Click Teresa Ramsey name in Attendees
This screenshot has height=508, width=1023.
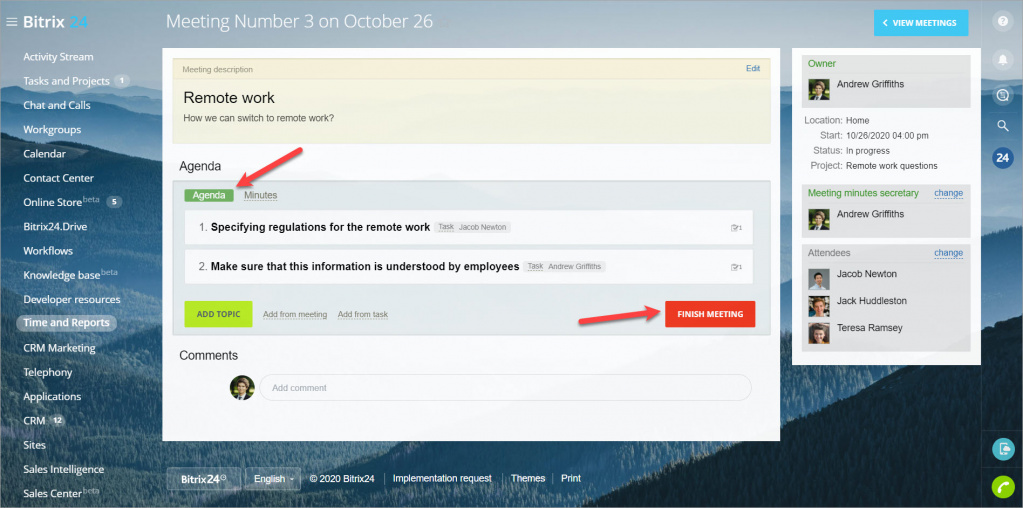[x=870, y=327]
